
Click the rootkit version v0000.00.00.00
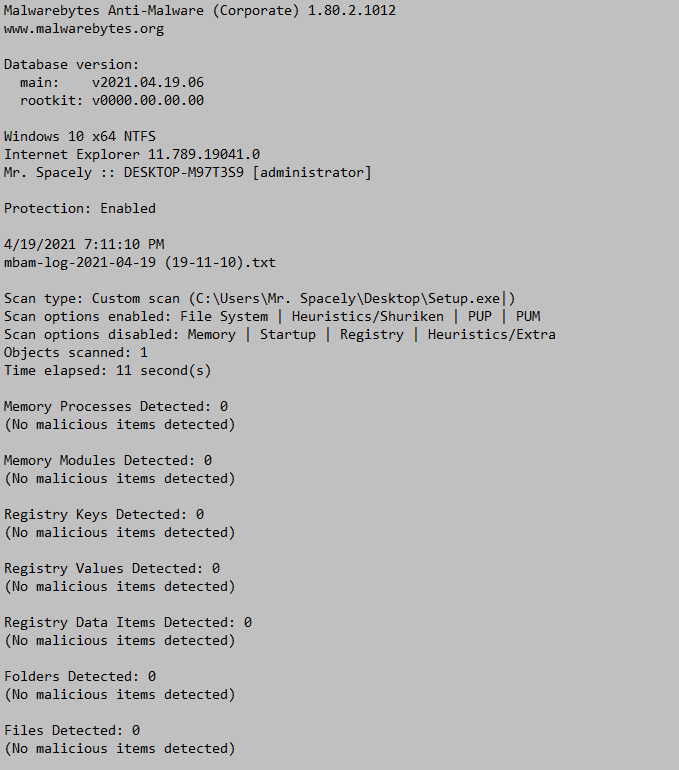tap(148, 100)
